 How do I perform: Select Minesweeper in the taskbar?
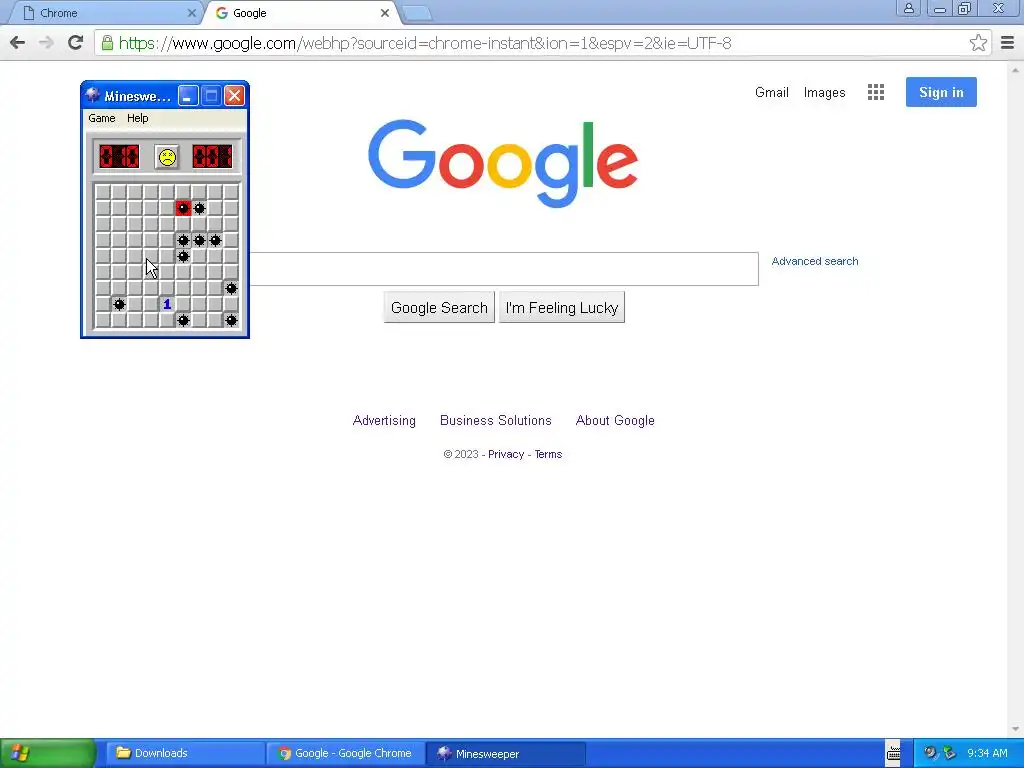point(505,753)
